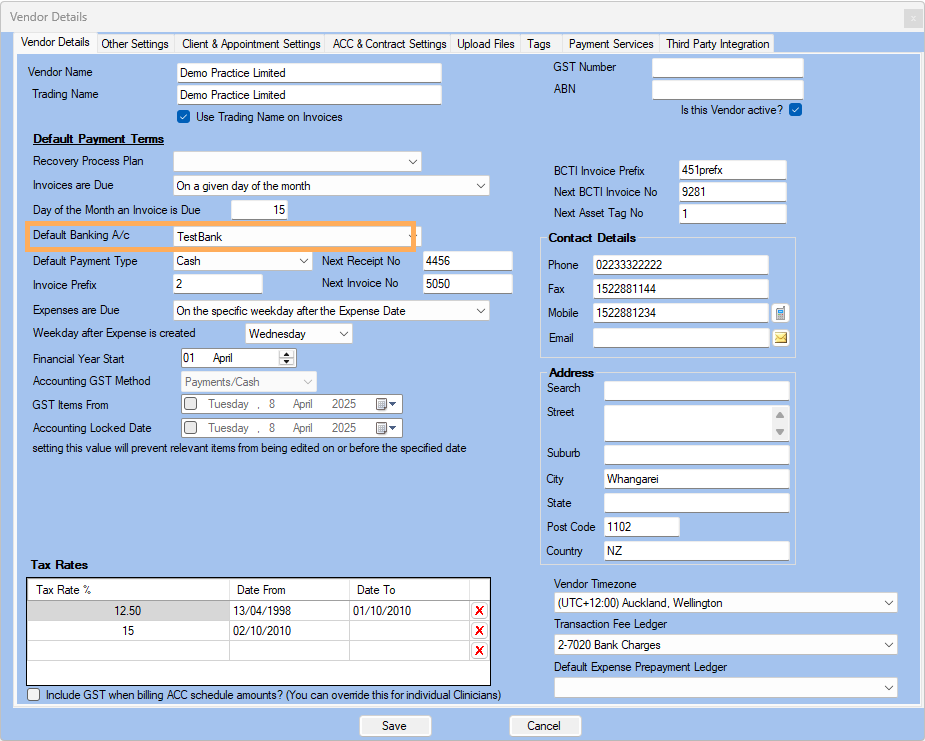Open the Recovery Process Plan dropdown
Viewport: 925px width, 741px height.
pos(413,162)
